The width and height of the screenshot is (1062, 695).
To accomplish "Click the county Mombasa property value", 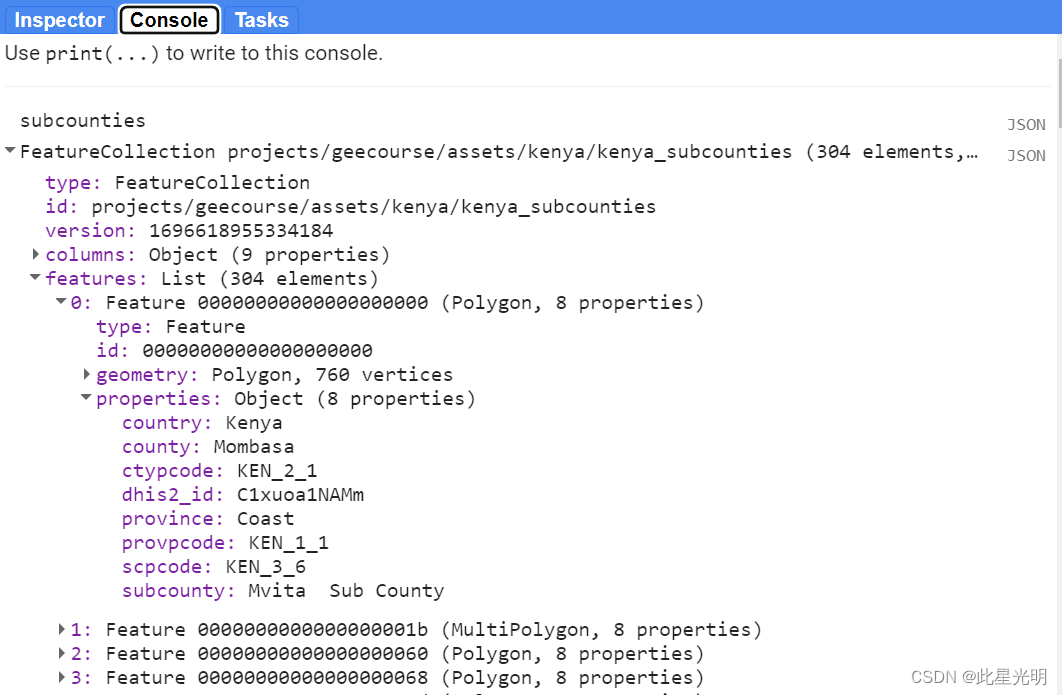I will [253, 446].
